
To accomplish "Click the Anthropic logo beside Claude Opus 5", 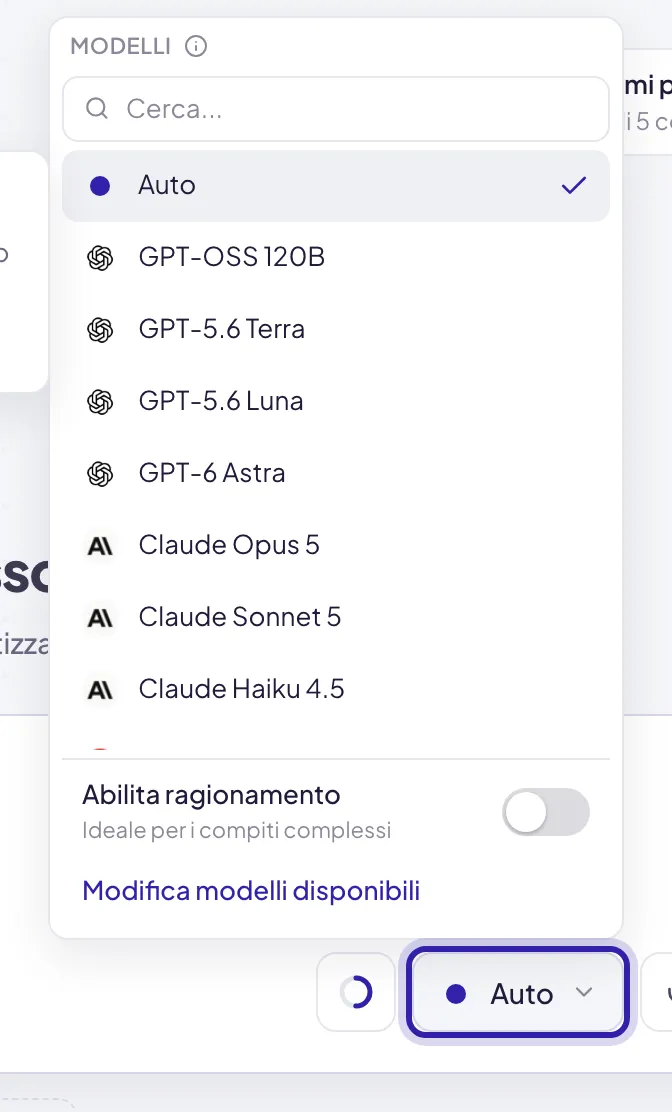I will pos(100,546).
